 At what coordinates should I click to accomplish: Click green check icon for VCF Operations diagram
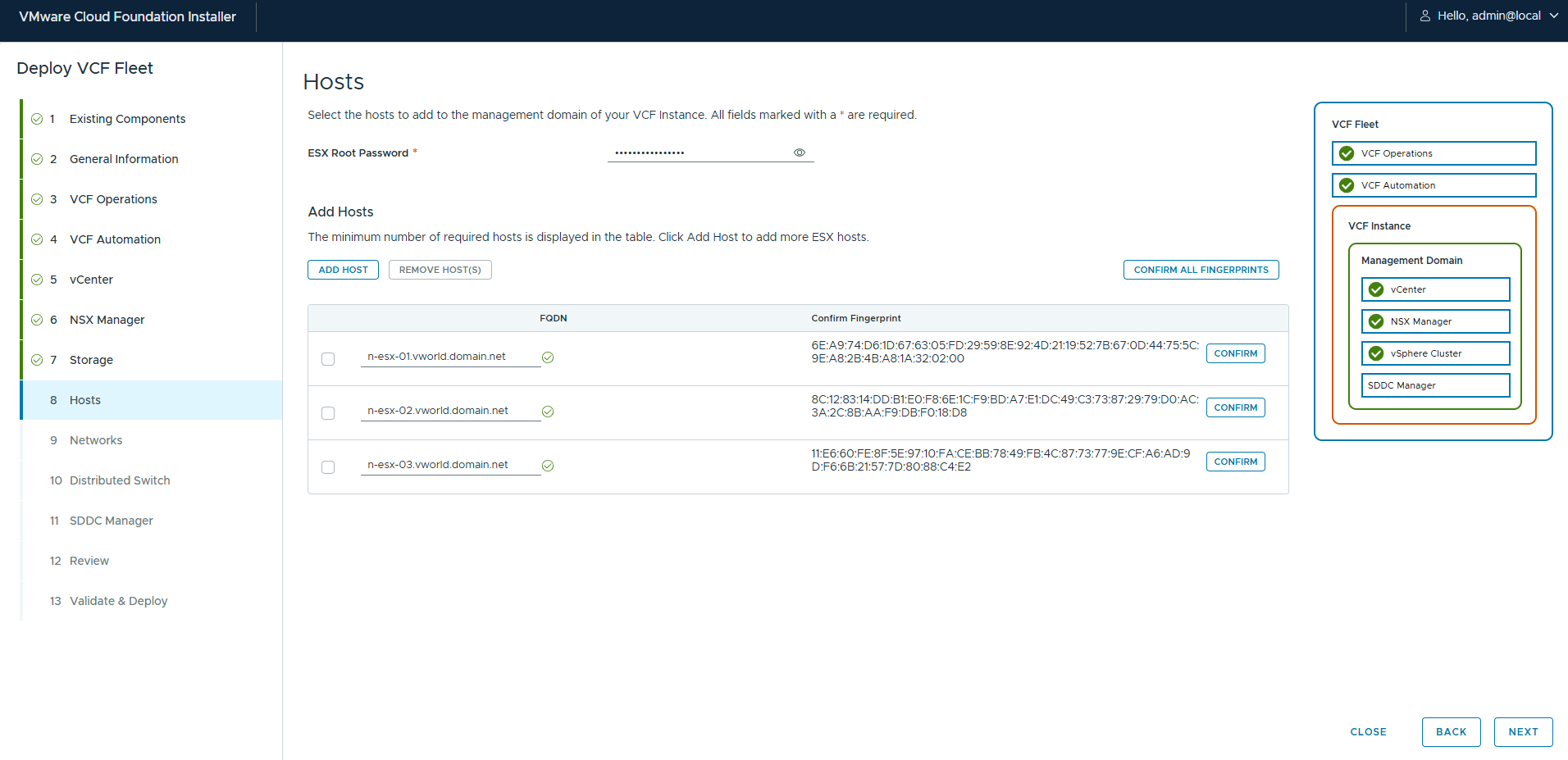pyautogui.click(x=1347, y=153)
